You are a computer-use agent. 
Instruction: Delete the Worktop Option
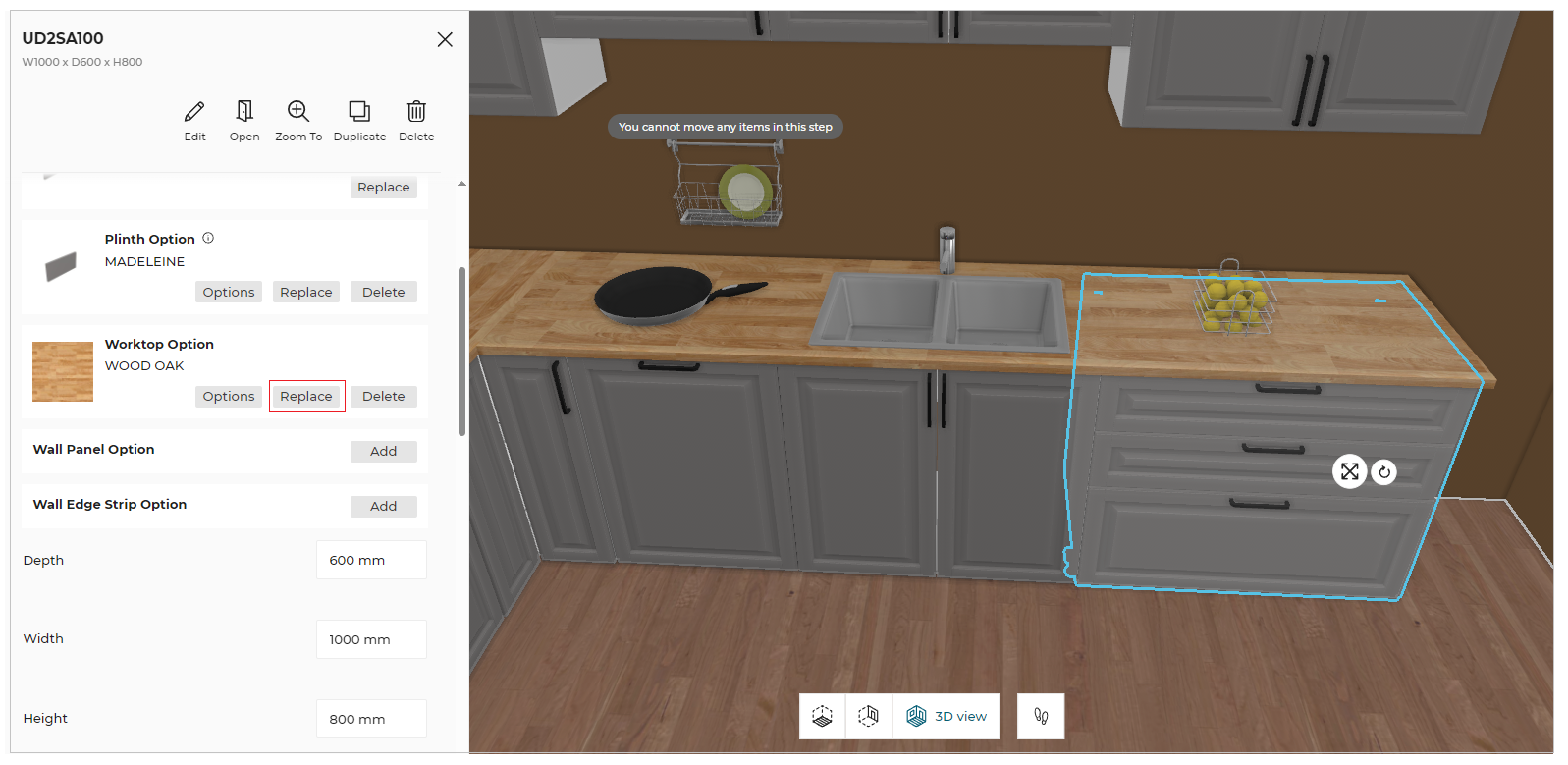384,396
